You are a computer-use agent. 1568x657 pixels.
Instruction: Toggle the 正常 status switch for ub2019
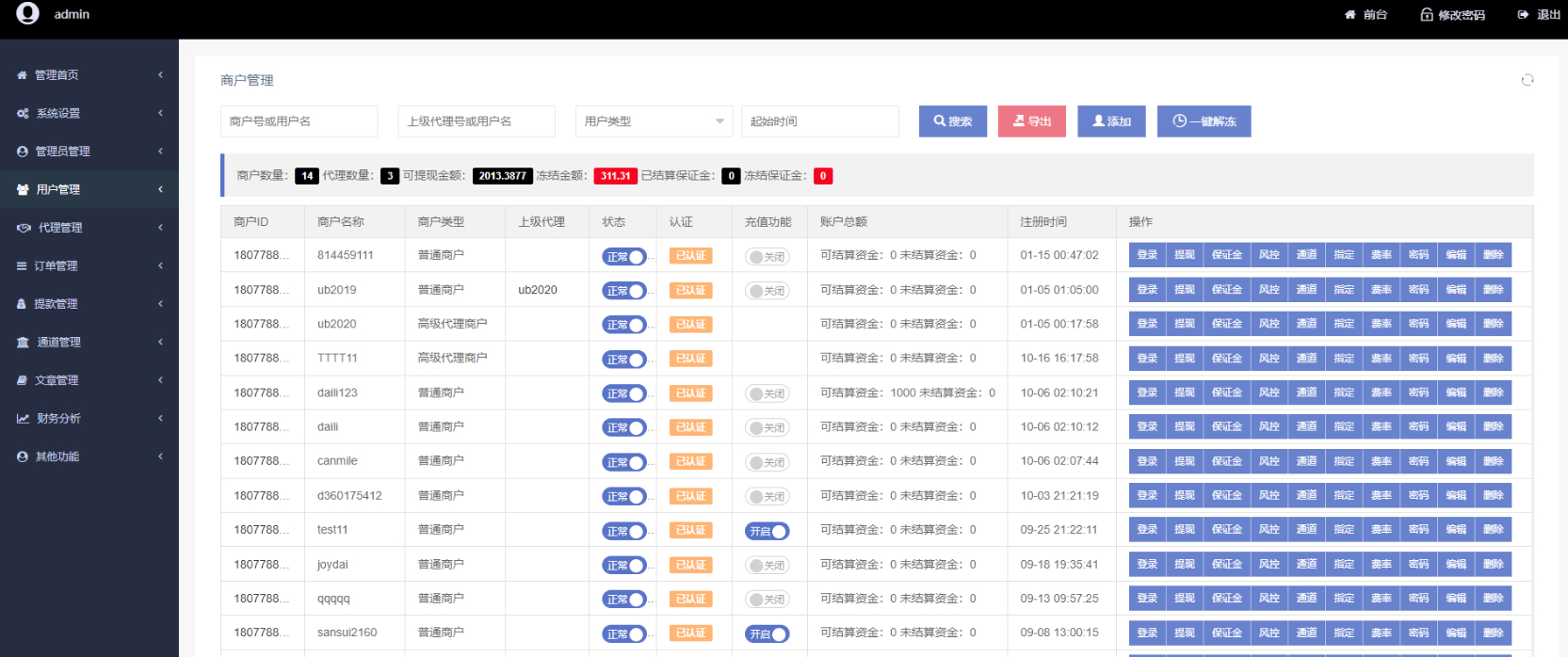624,291
